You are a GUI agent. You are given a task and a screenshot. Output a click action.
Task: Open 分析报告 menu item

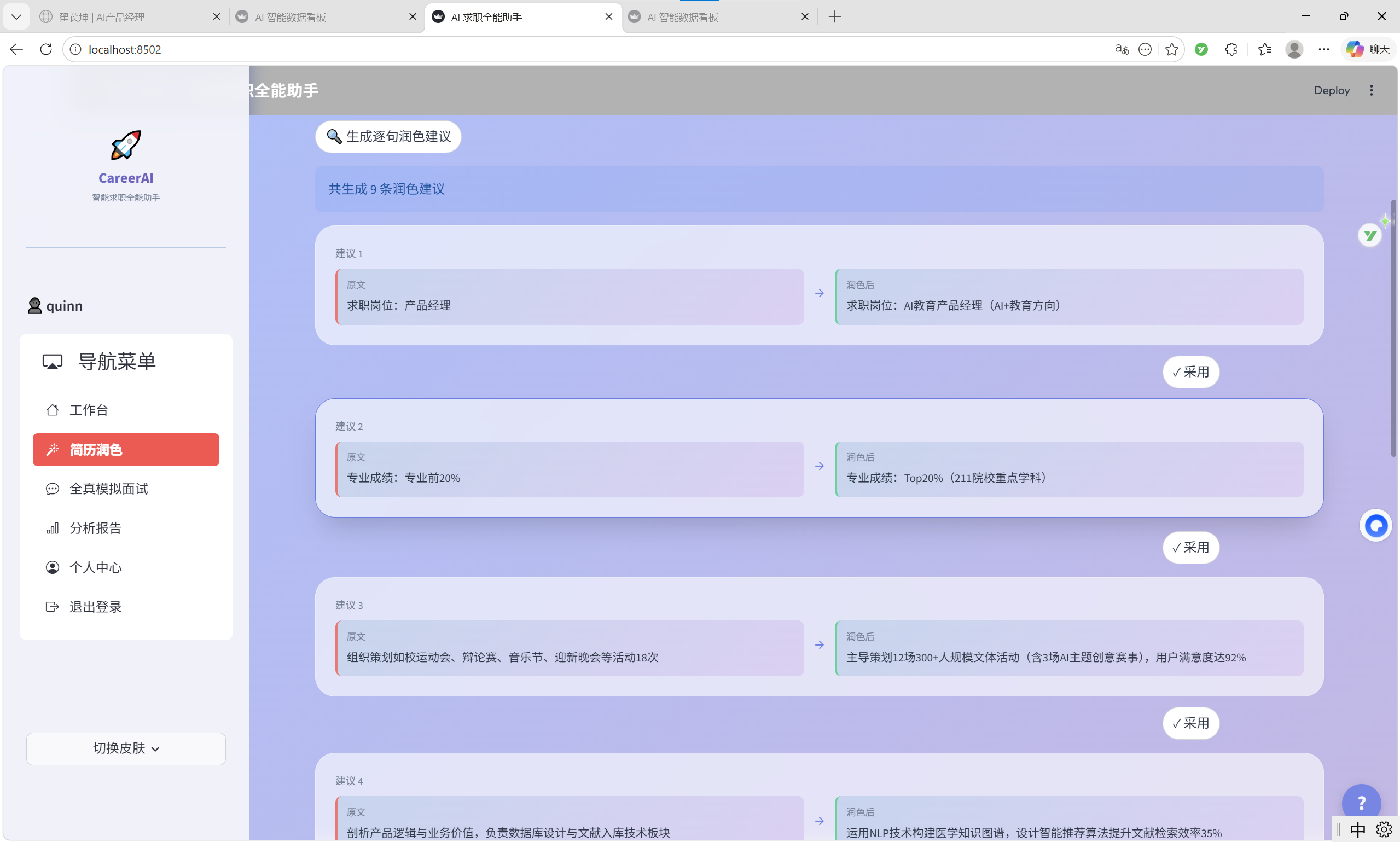(x=95, y=529)
